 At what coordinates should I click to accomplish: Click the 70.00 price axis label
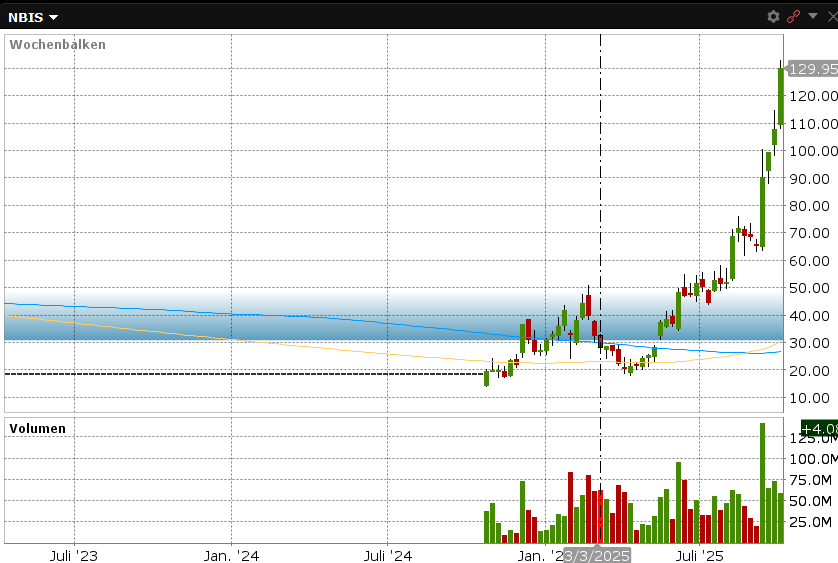coord(810,233)
